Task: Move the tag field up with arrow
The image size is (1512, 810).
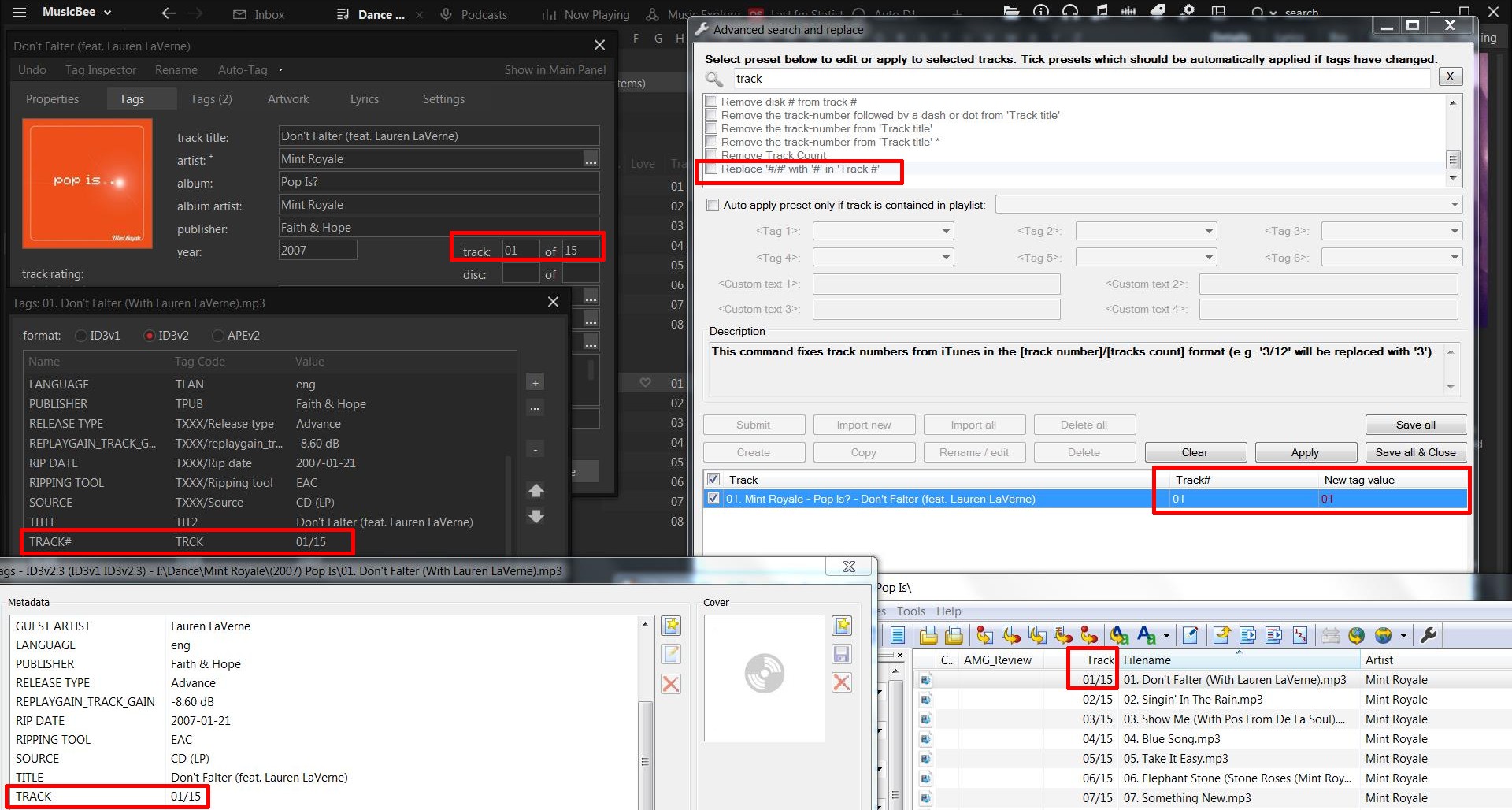Action: (536, 491)
